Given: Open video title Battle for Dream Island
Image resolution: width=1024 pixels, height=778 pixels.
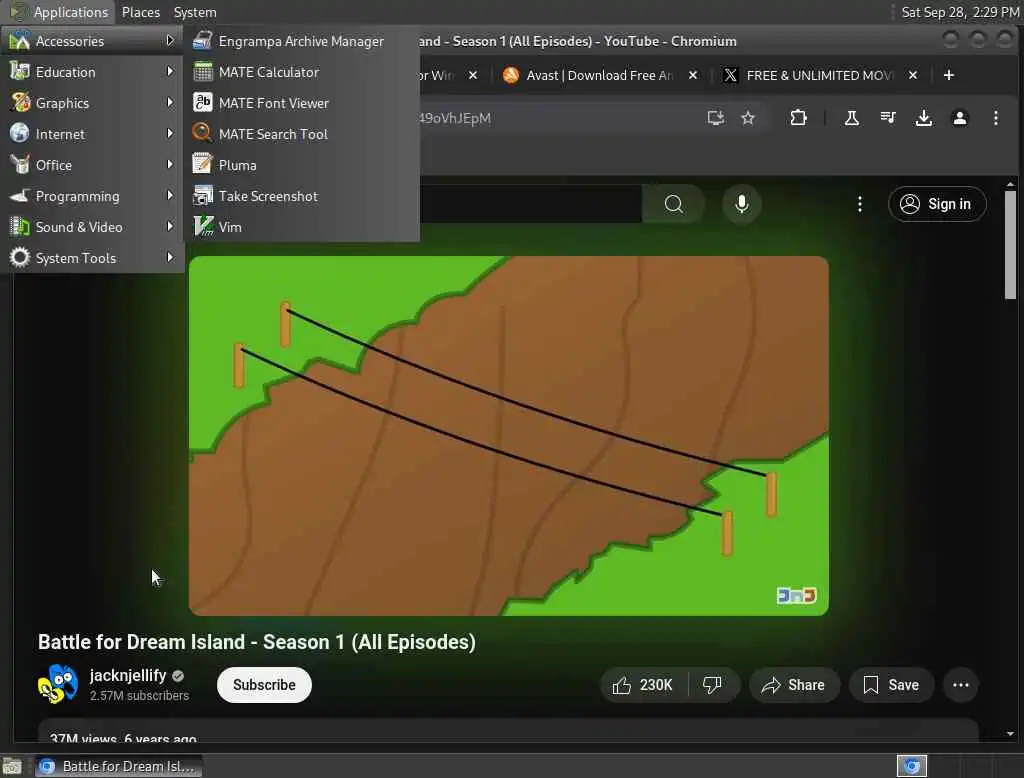Looking at the screenshot, I should tap(257, 641).
